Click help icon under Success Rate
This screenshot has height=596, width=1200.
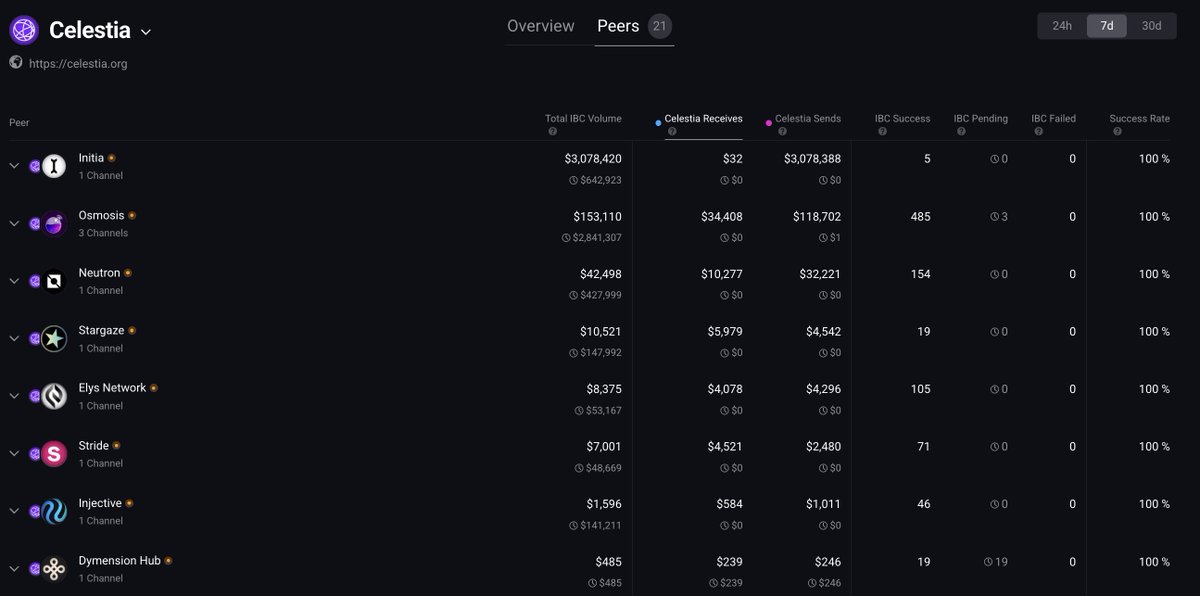pyautogui.click(x=1116, y=132)
